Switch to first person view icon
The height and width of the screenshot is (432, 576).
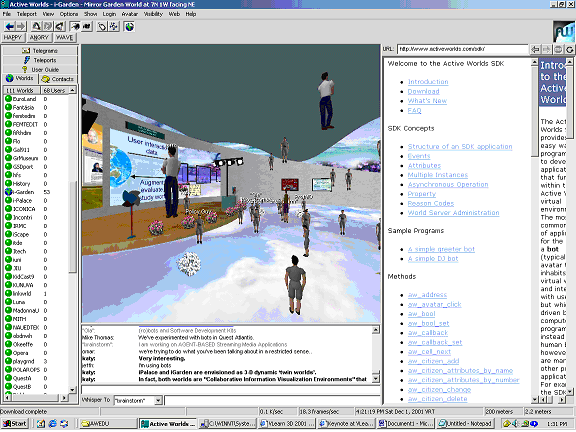click(36, 26)
